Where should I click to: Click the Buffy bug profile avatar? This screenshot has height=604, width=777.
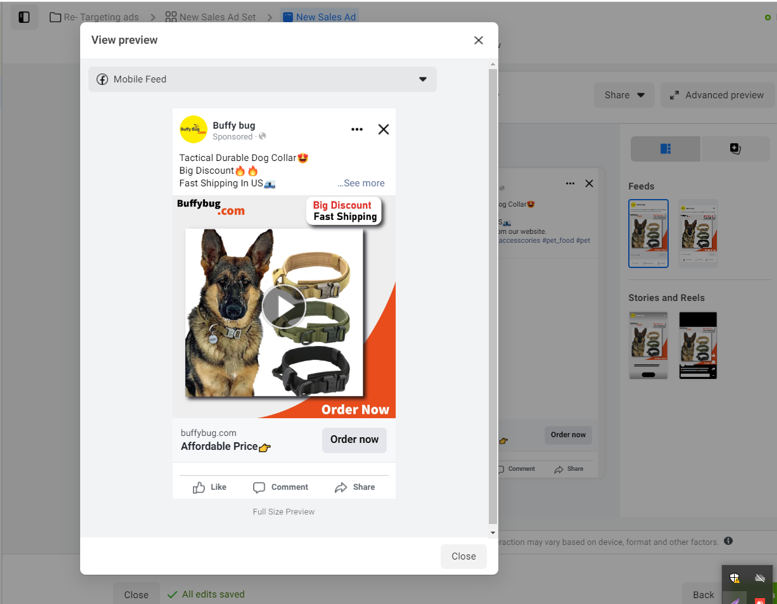point(193,130)
